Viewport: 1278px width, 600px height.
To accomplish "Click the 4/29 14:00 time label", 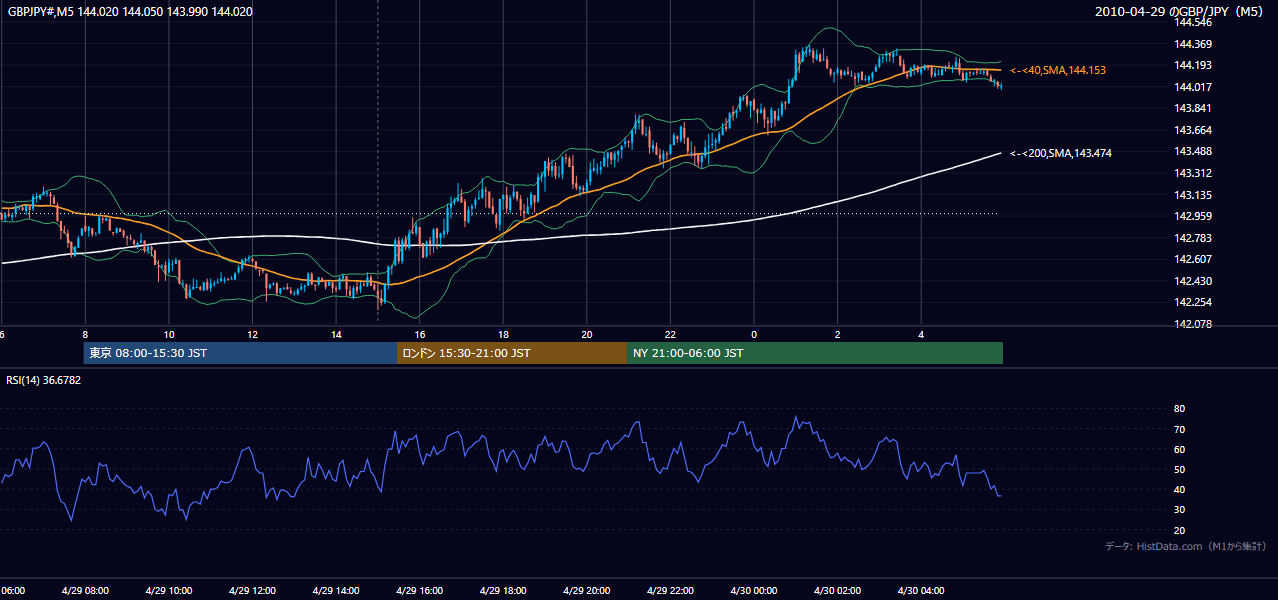I will click(336, 591).
